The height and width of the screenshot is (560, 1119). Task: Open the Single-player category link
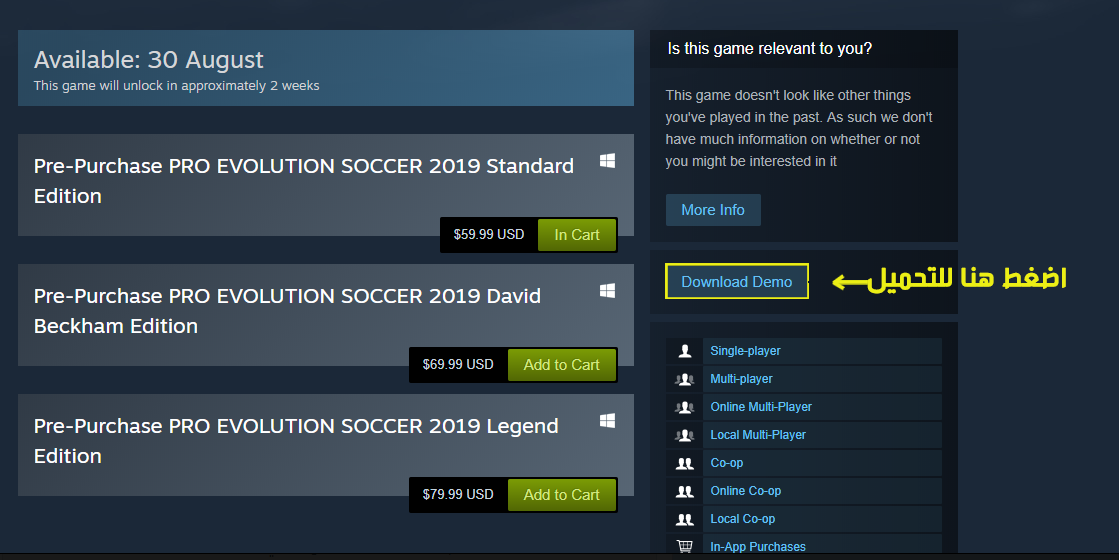(x=745, y=351)
